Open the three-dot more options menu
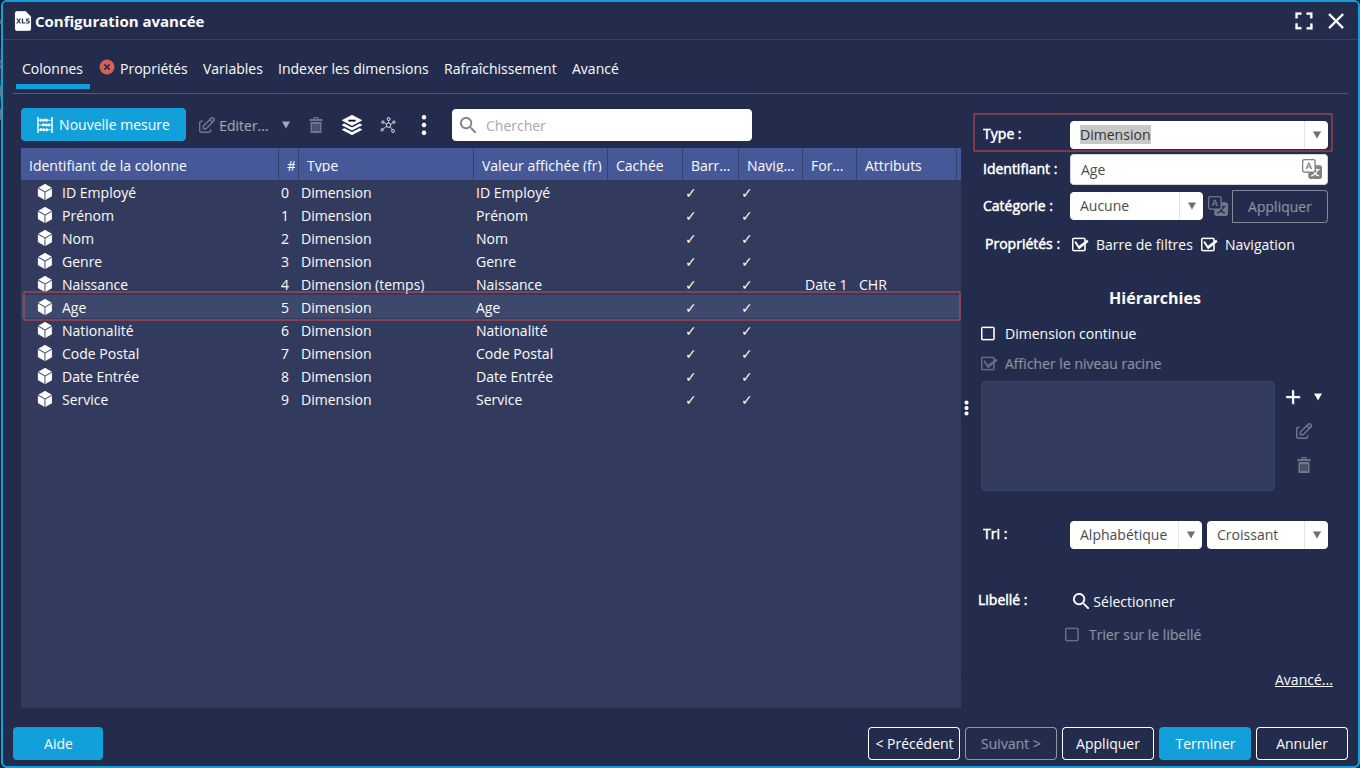This screenshot has height=768, width=1360. 424,125
